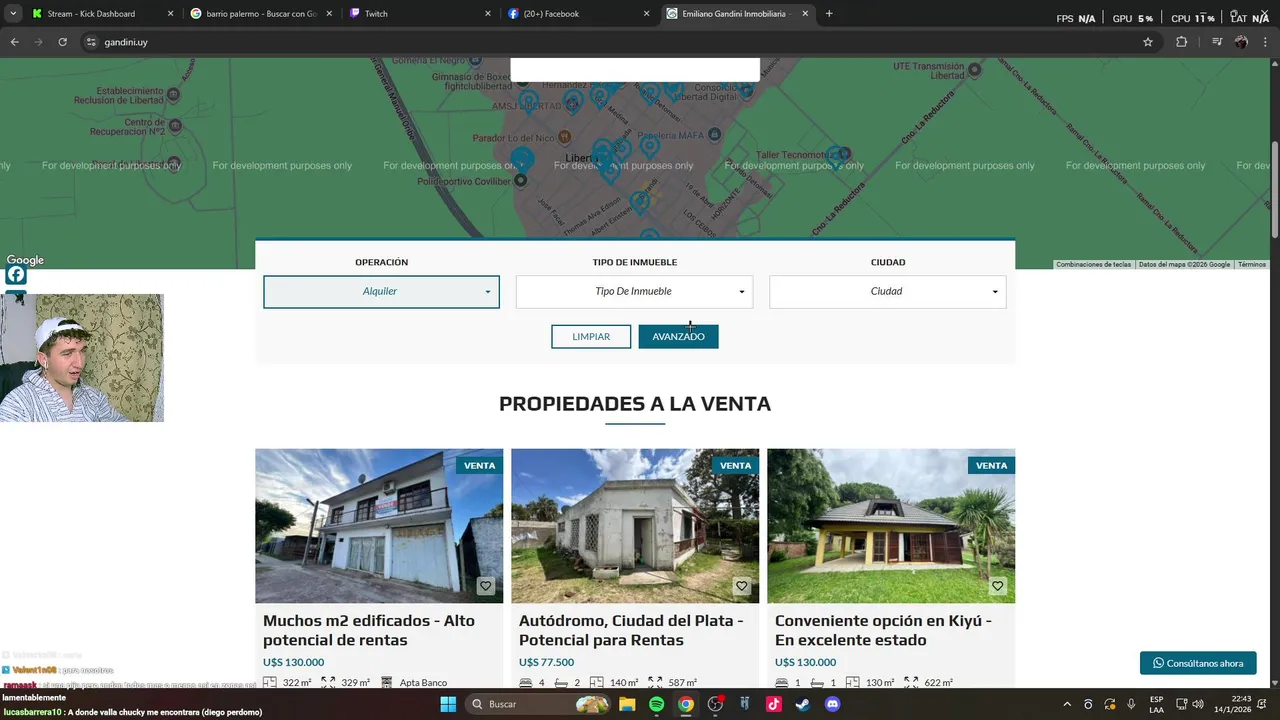
Task: Click the Establecimiento Reclusion de Libertad marker
Action: [174, 94]
